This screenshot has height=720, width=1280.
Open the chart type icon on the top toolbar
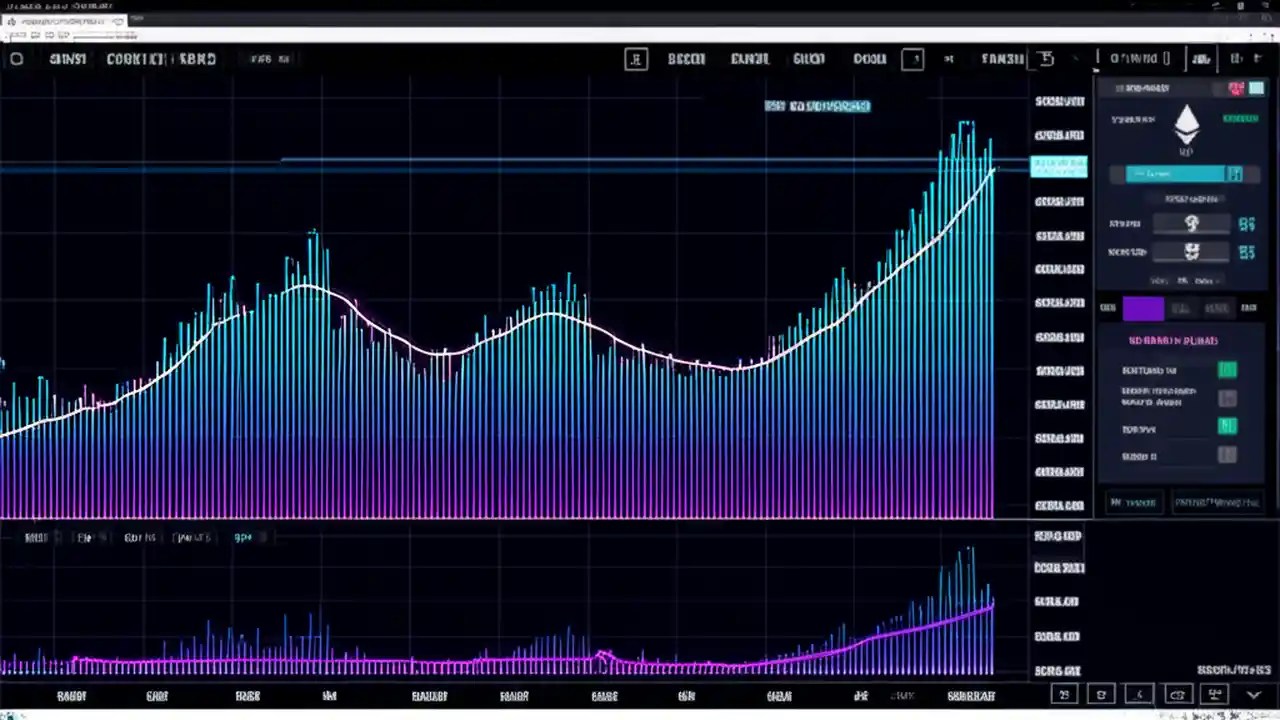point(913,59)
